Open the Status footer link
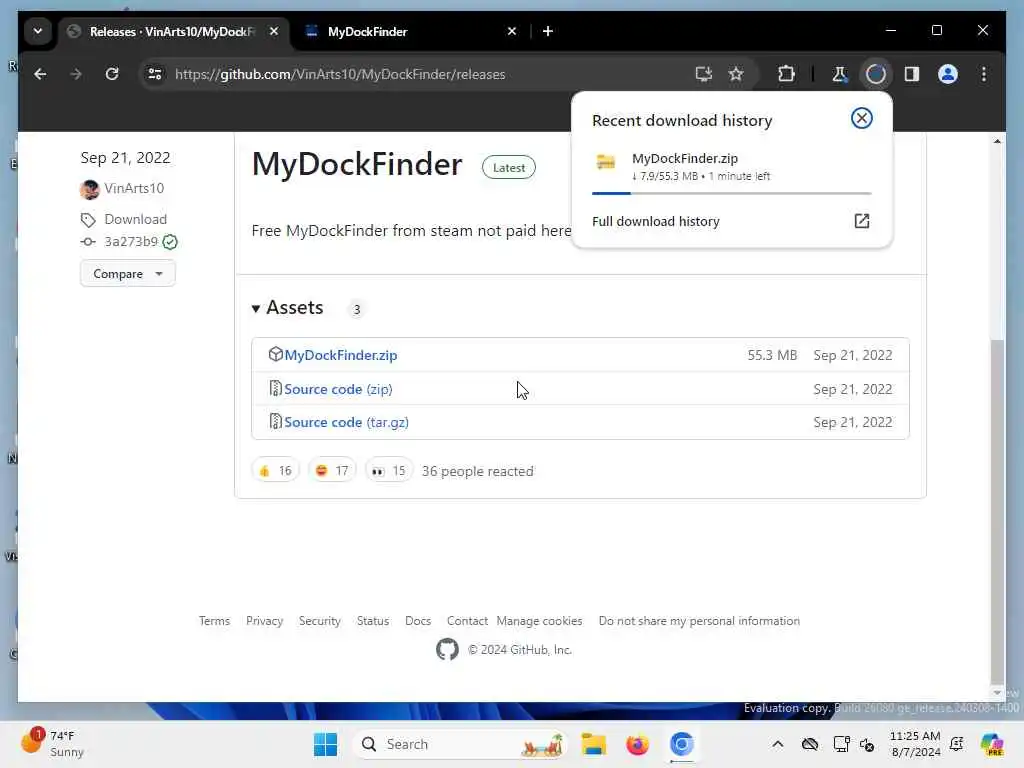The width and height of the screenshot is (1024, 768). [x=373, y=621]
